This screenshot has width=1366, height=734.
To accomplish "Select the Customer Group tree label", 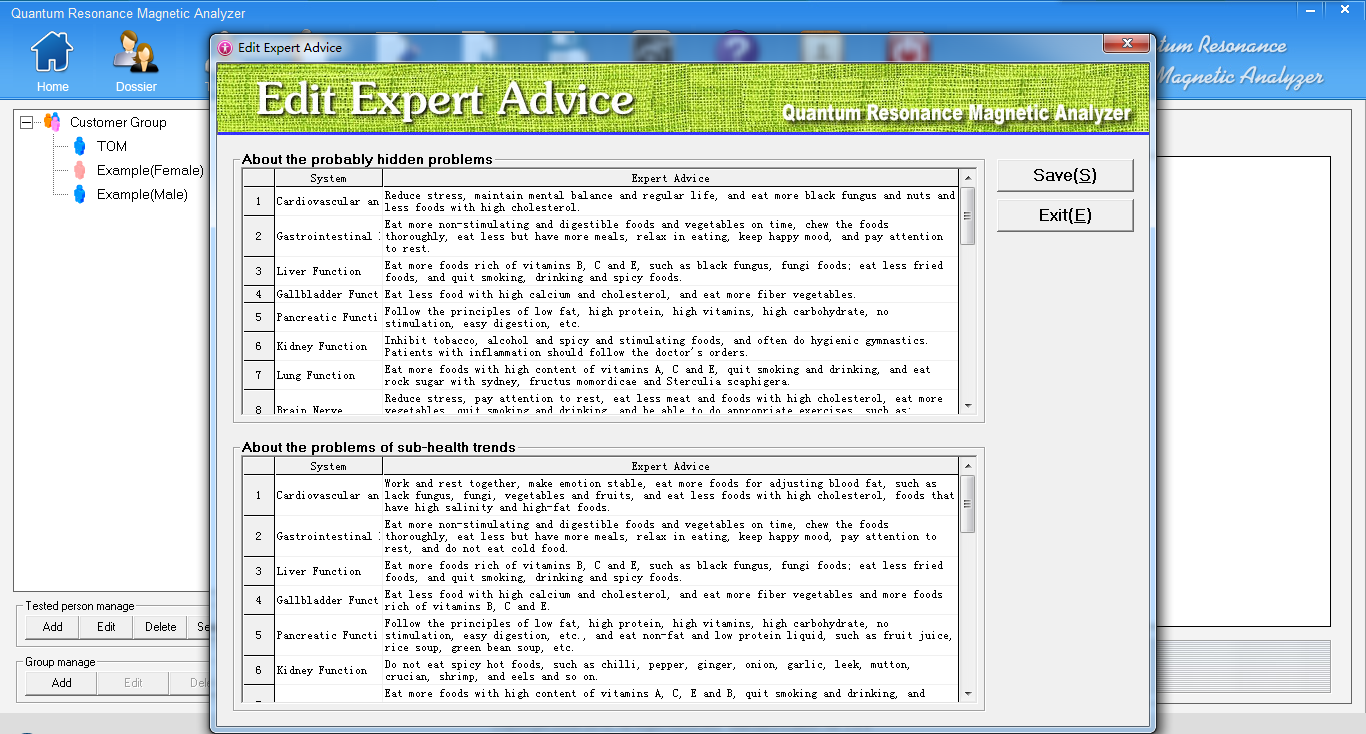I will pos(118,122).
